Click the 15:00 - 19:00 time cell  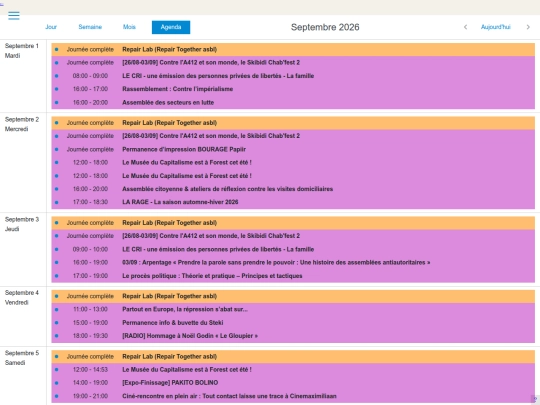(x=90, y=323)
